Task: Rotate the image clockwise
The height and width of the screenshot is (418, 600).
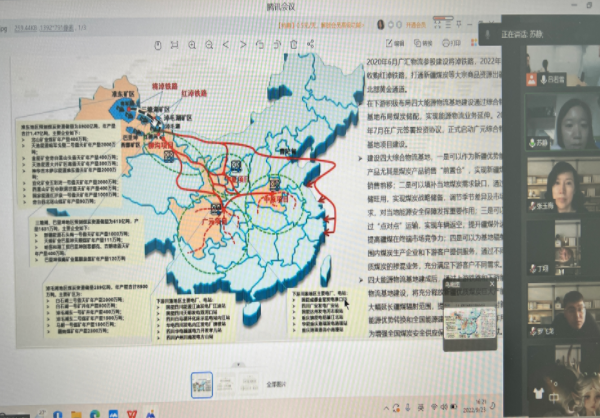Action: click(x=277, y=45)
